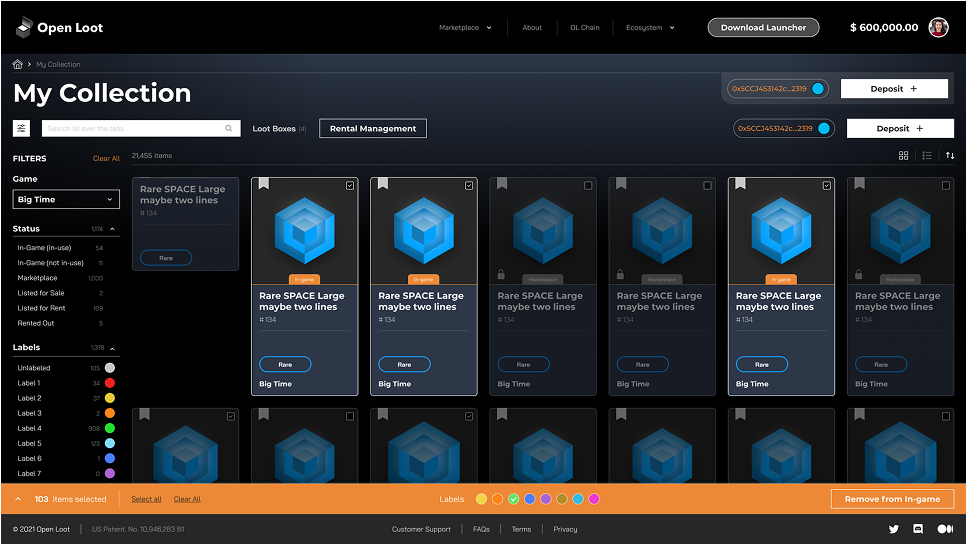Click Remove from In-game button

(x=892, y=499)
